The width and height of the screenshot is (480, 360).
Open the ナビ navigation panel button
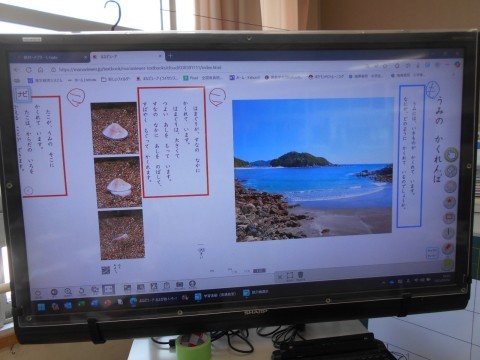[x=23, y=95]
